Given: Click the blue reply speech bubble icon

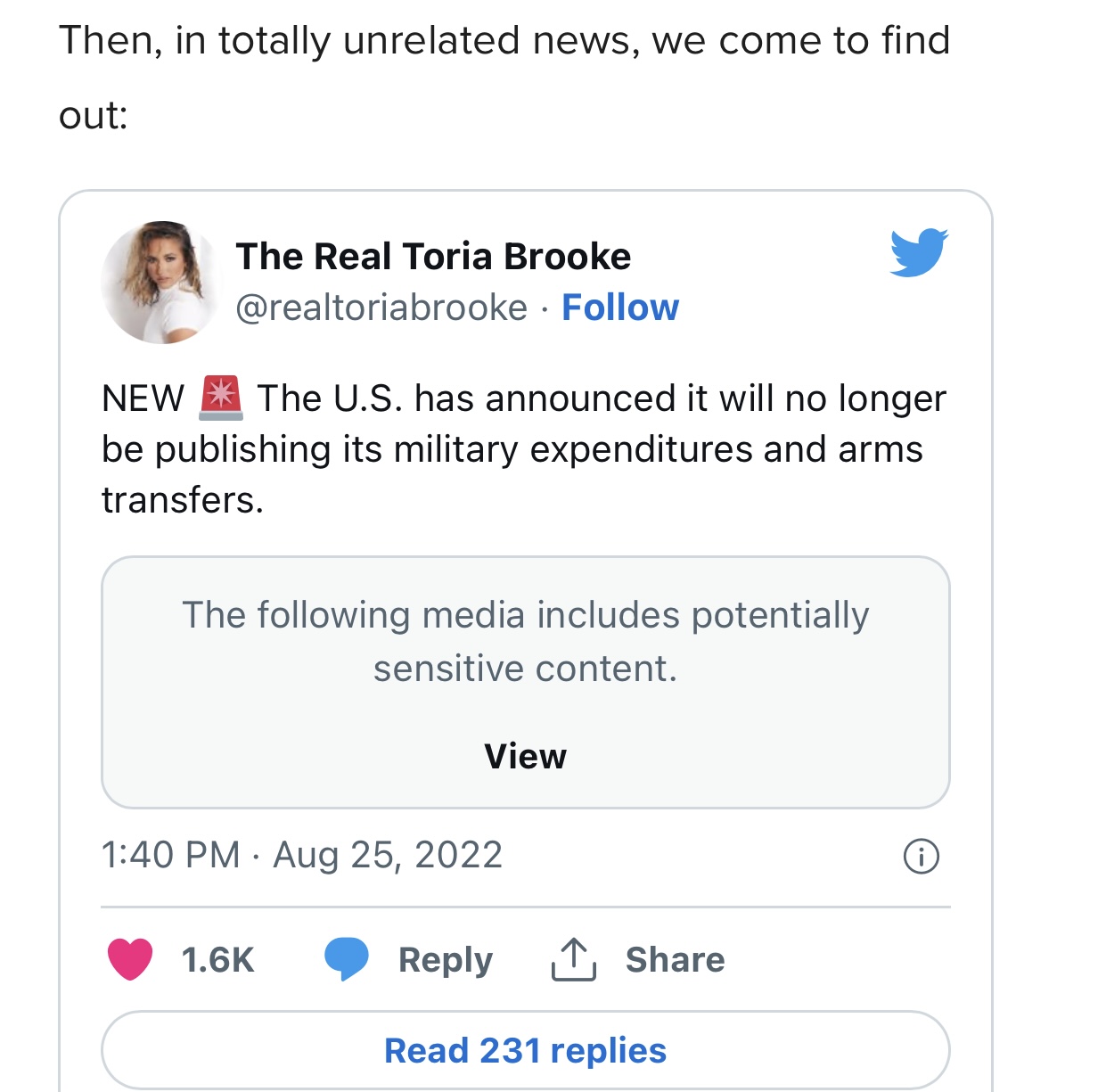Looking at the screenshot, I should tap(346, 959).
